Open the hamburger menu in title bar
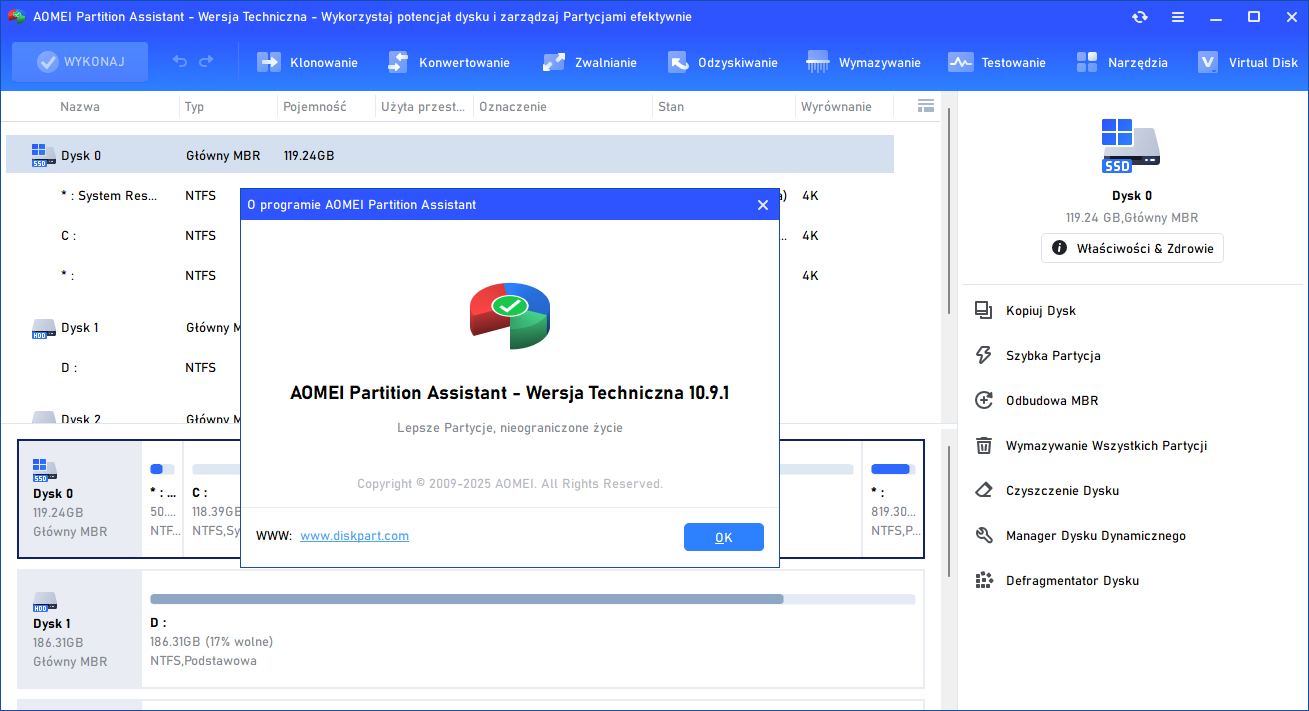This screenshot has width=1309, height=711. pyautogui.click(x=1178, y=17)
